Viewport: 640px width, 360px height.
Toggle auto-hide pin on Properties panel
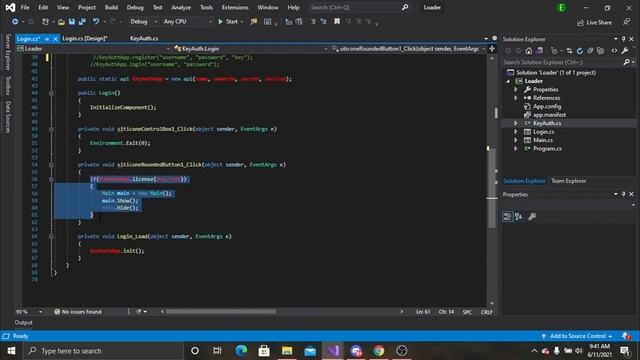click(x=623, y=195)
